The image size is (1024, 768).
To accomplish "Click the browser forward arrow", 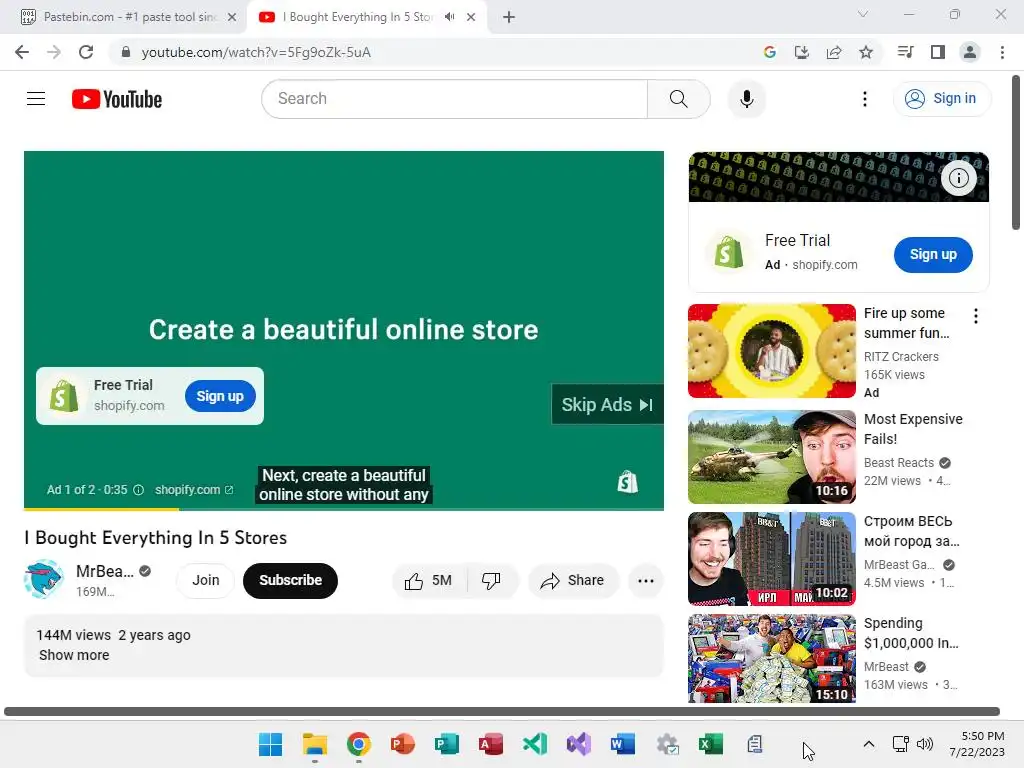I will [54, 52].
